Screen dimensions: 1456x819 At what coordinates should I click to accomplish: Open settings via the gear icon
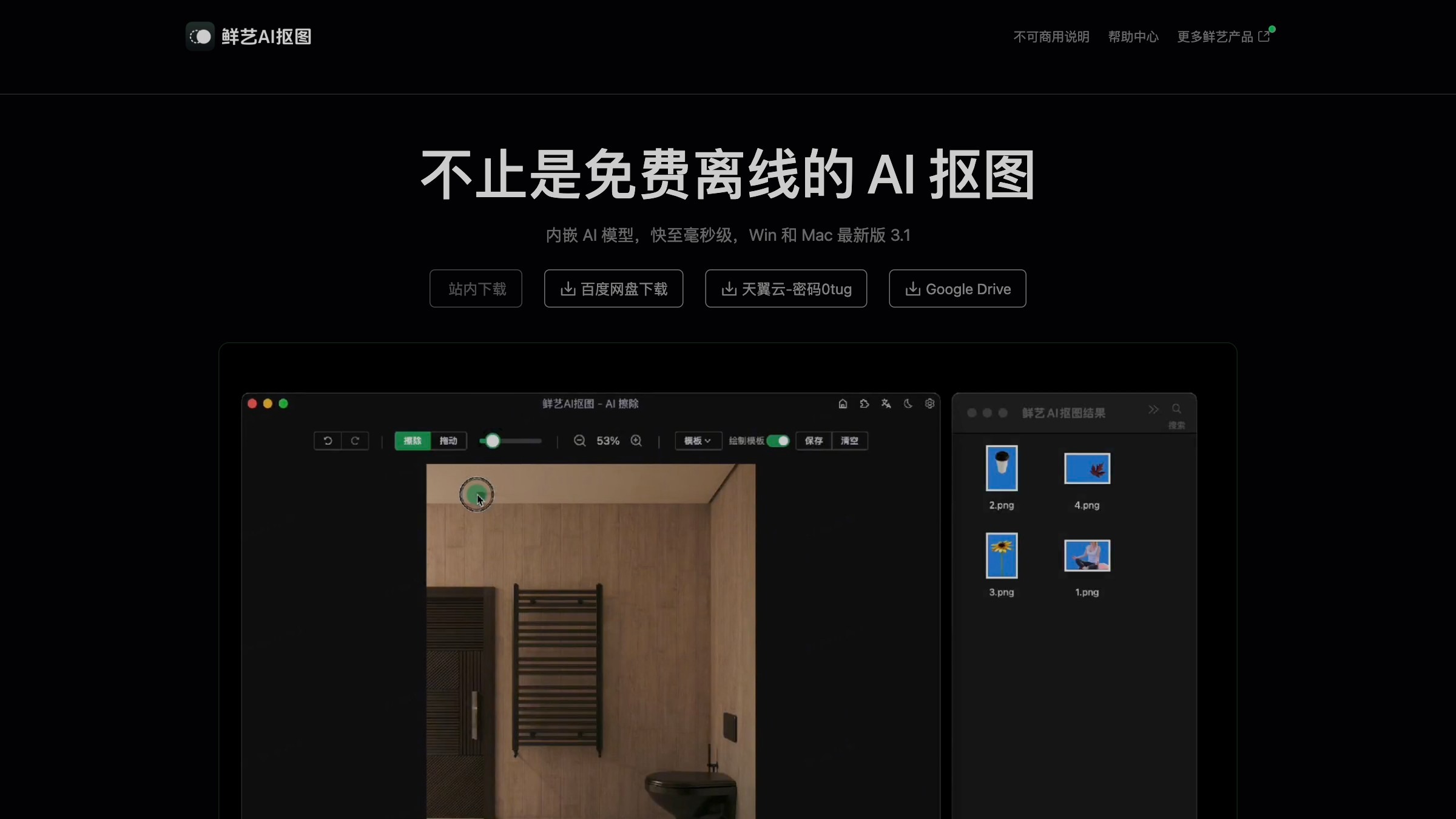(x=929, y=404)
